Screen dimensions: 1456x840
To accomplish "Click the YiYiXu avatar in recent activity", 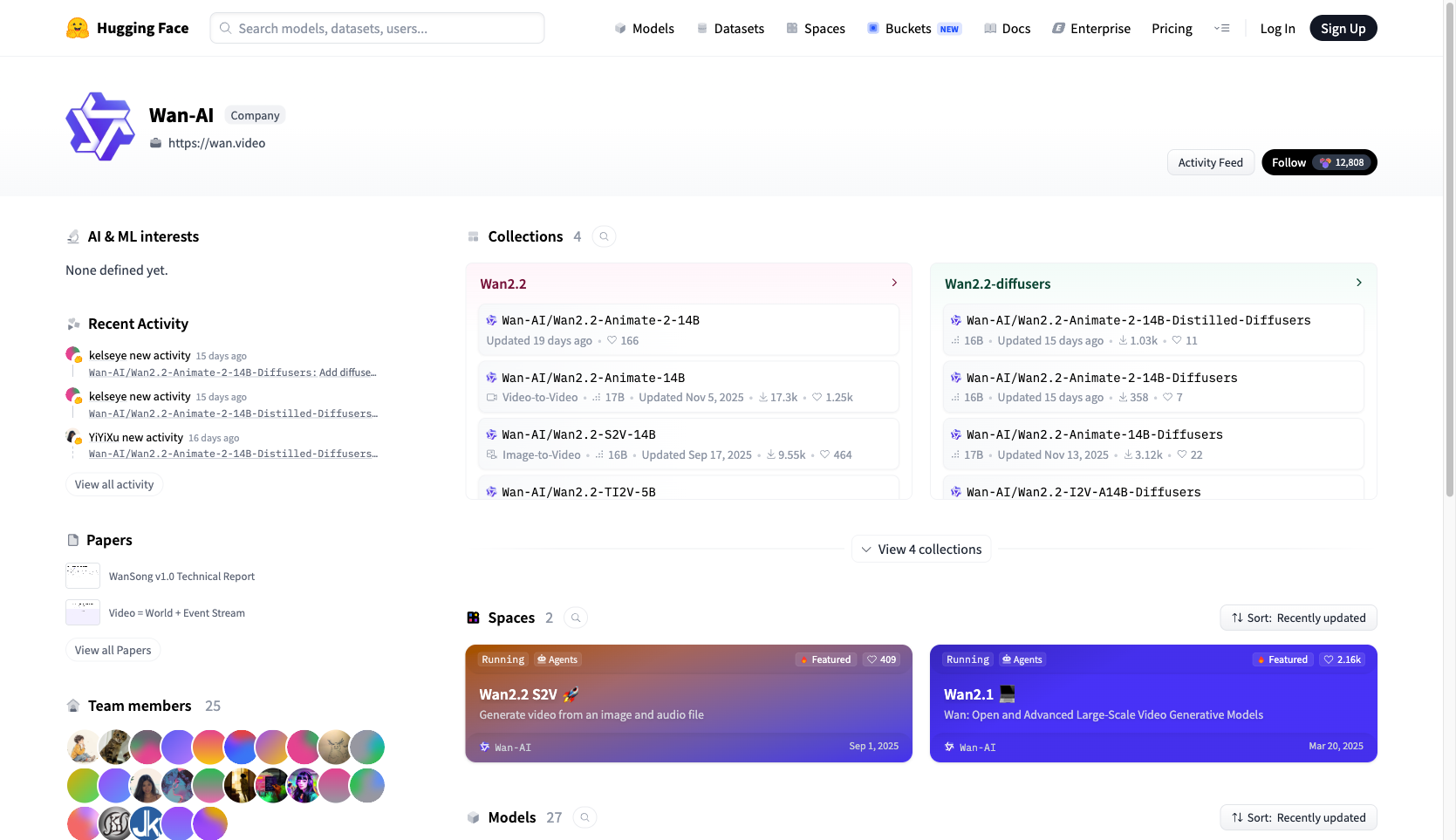I will click(x=73, y=436).
